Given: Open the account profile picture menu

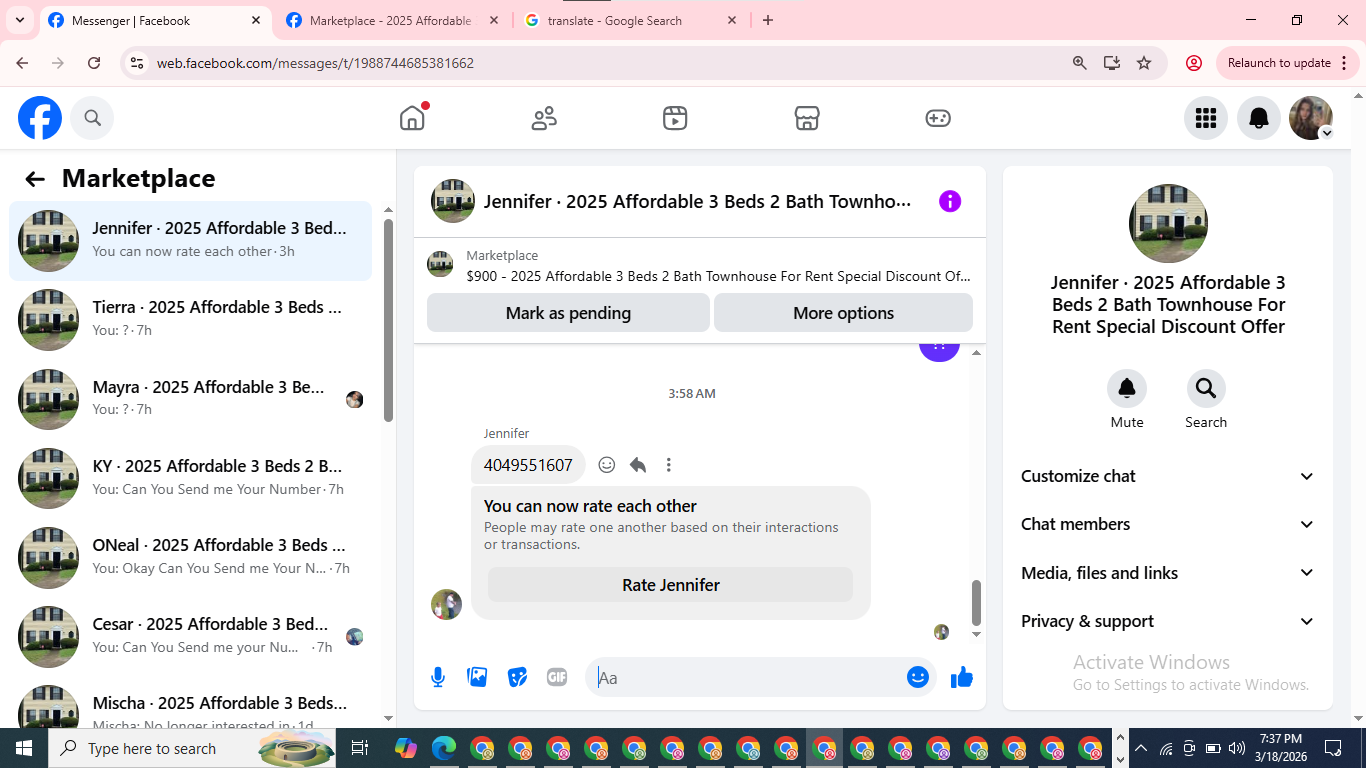Looking at the screenshot, I should point(1311,118).
